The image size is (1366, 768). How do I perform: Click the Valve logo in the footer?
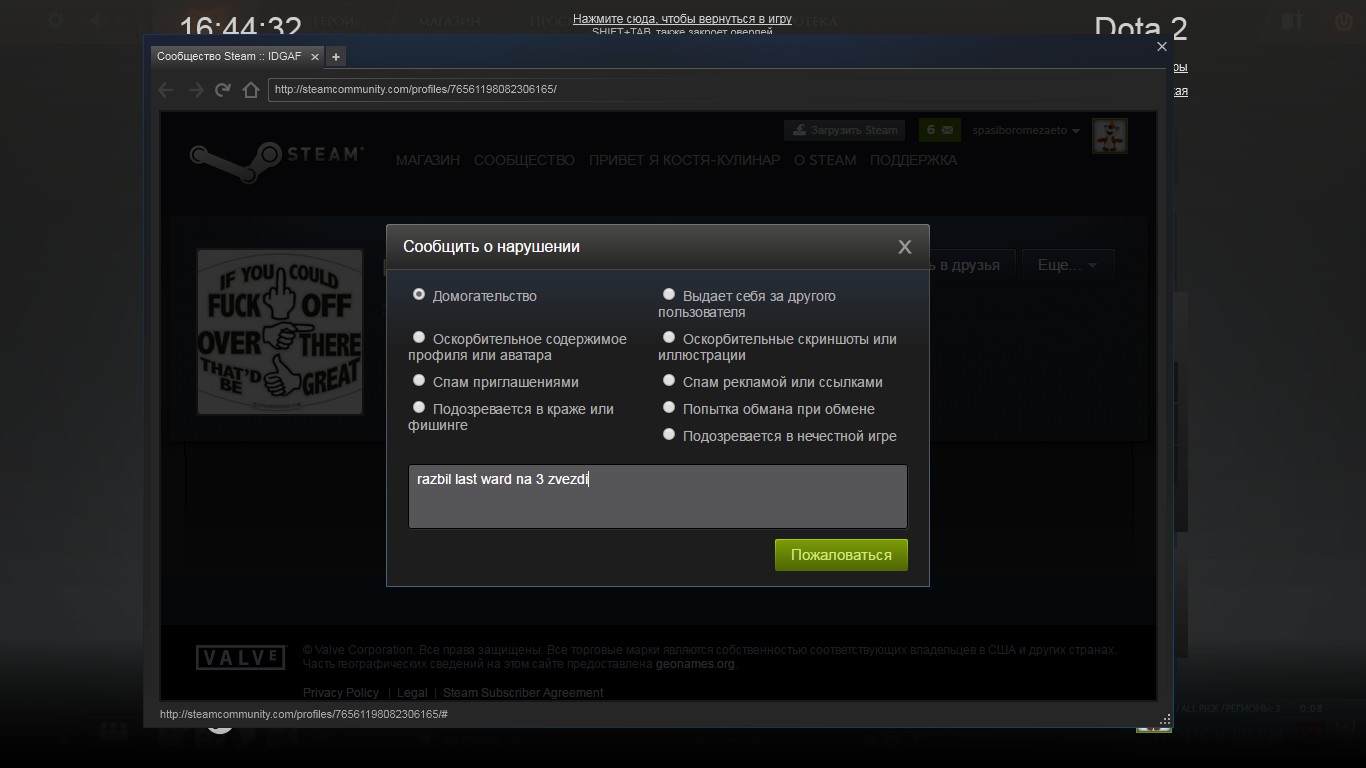point(241,658)
